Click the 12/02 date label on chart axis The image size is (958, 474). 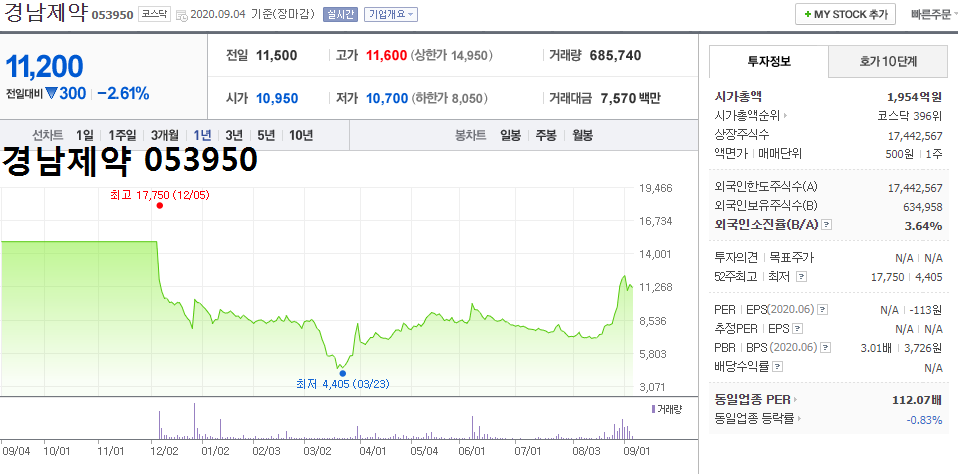164,452
